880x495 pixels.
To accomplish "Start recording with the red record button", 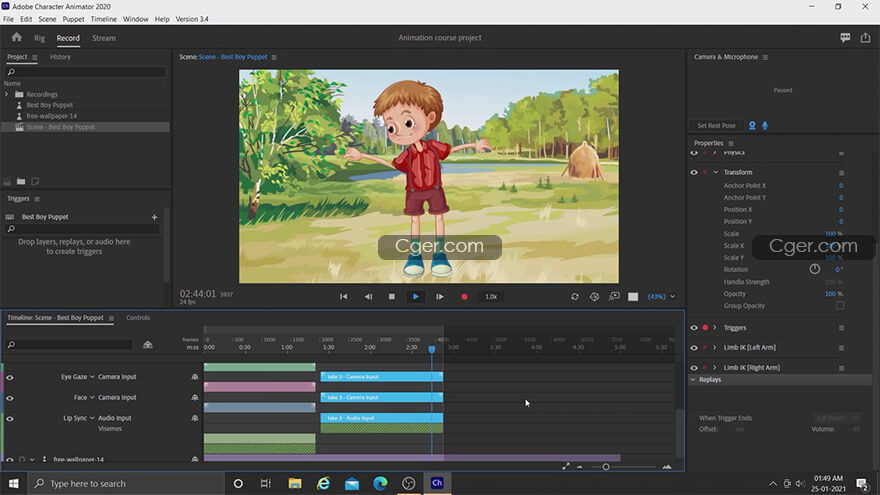I will (x=464, y=296).
